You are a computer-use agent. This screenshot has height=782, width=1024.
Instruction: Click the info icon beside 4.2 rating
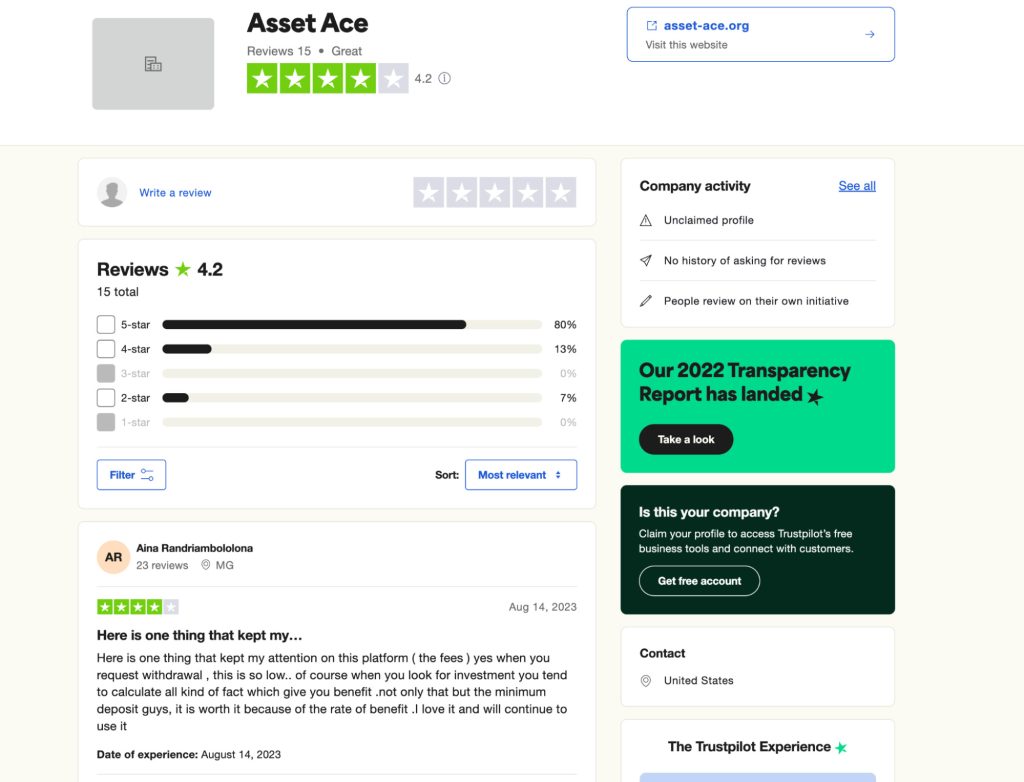[445, 78]
